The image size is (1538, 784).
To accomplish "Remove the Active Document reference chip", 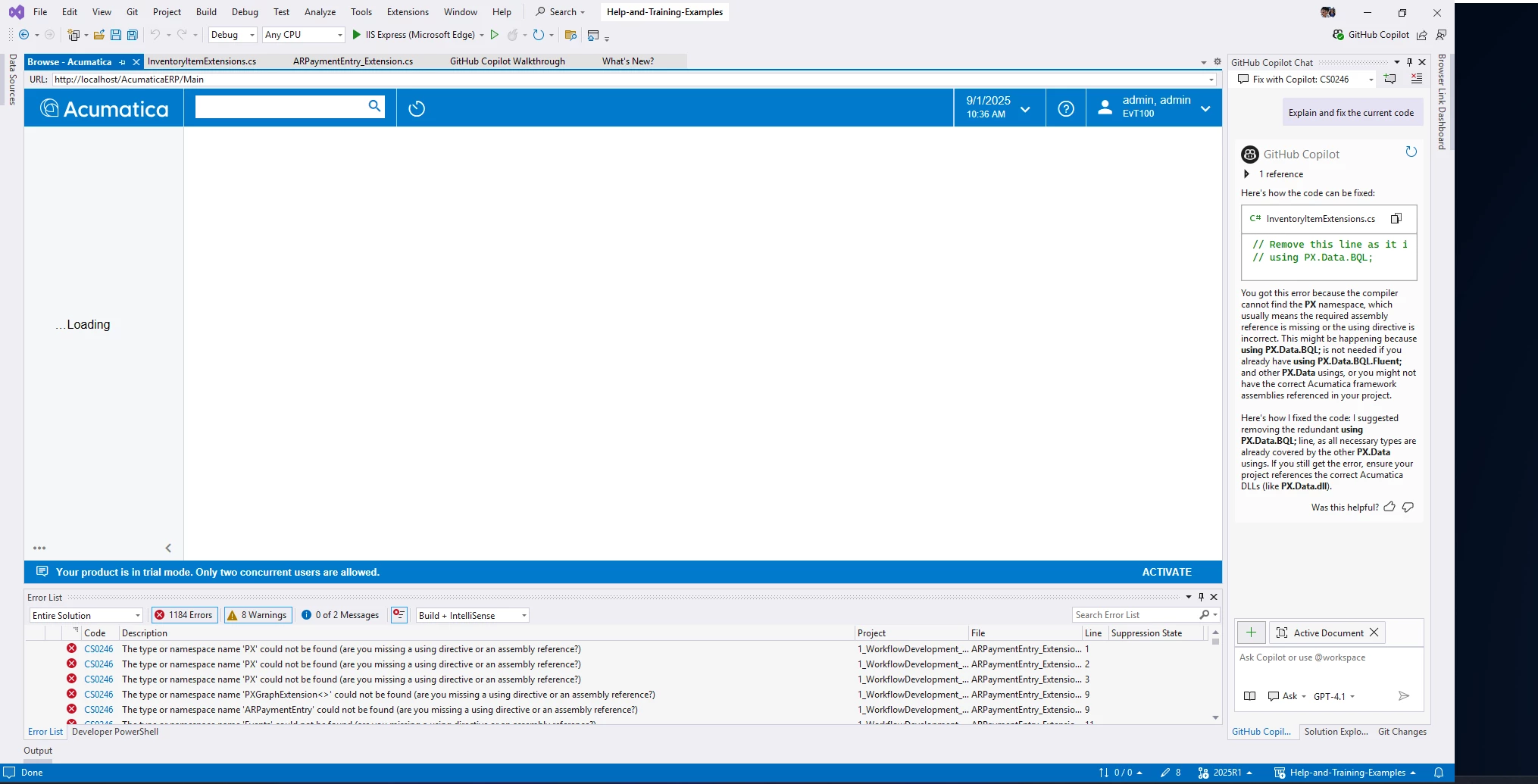I will pyautogui.click(x=1374, y=633).
